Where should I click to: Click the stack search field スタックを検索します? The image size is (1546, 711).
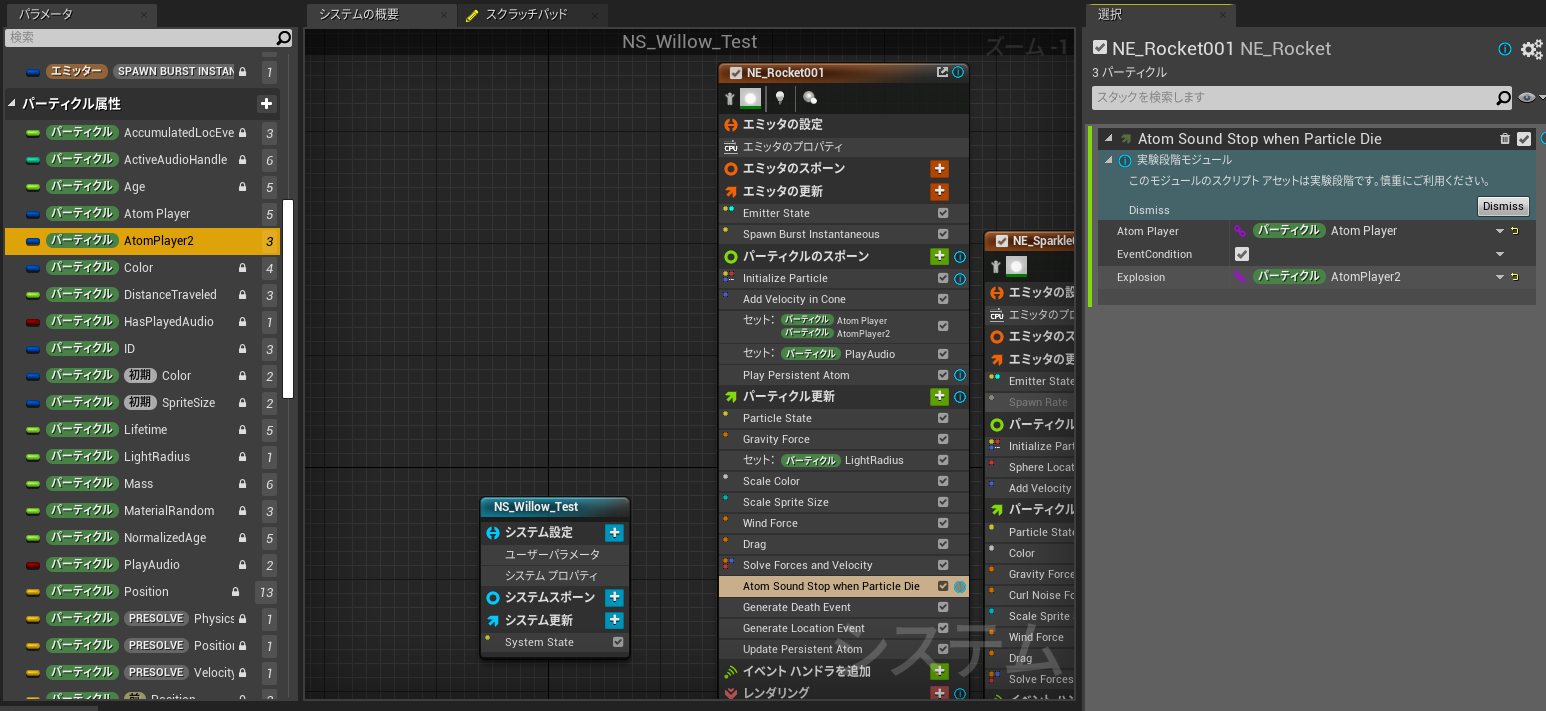pos(1292,98)
